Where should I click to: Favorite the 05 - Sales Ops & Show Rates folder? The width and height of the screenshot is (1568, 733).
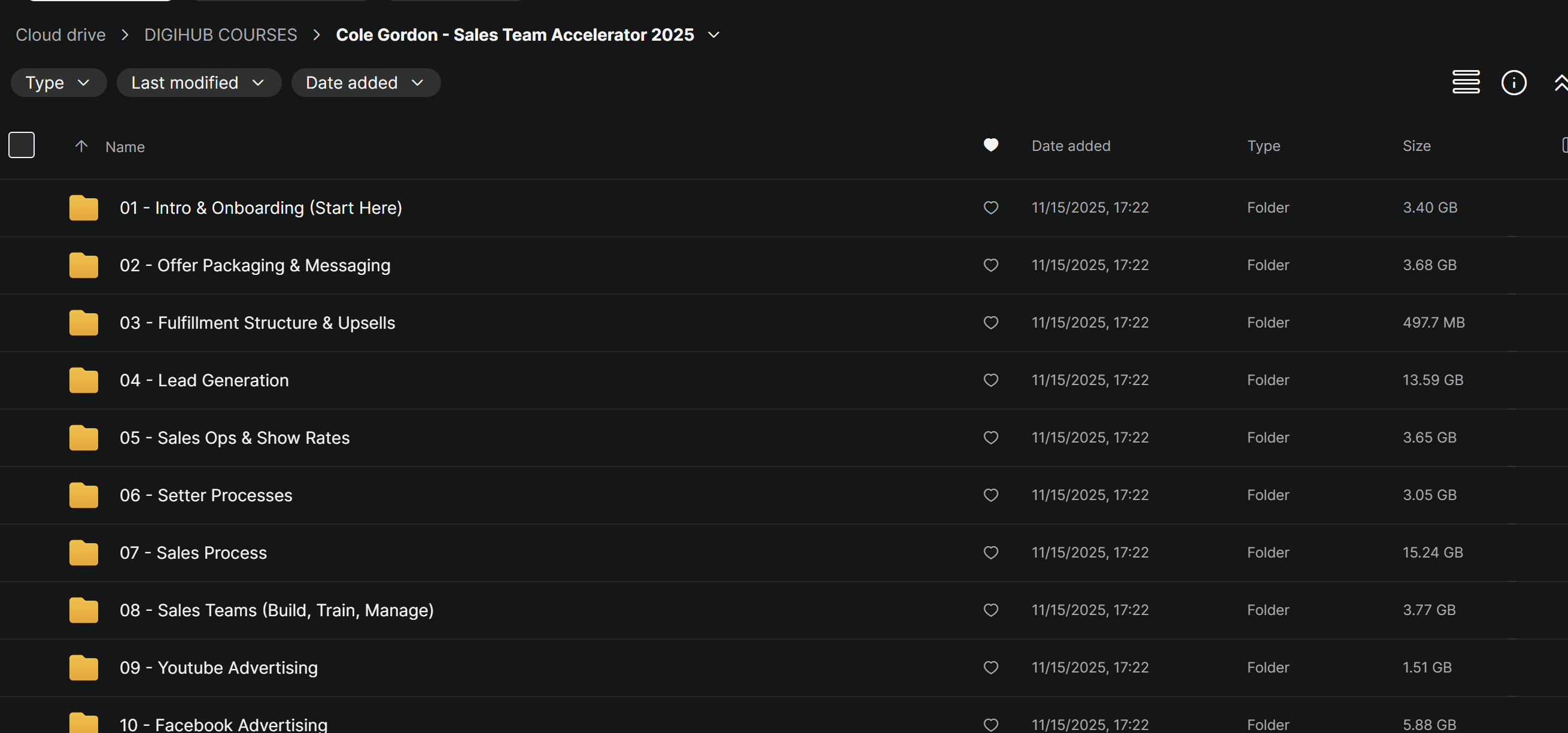click(x=990, y=438)
